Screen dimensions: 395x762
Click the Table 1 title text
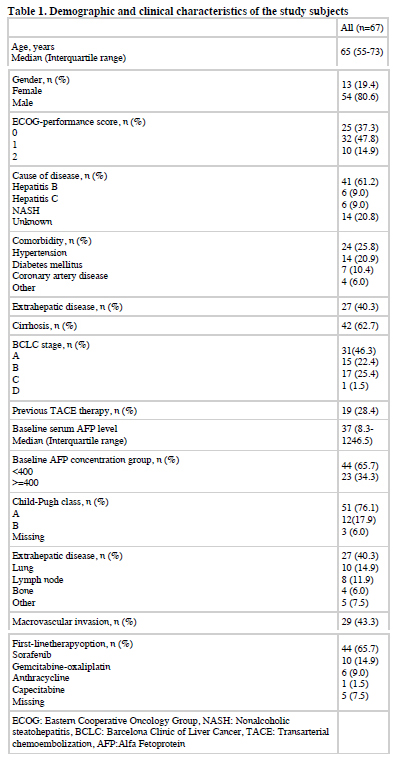click(178, 10)
